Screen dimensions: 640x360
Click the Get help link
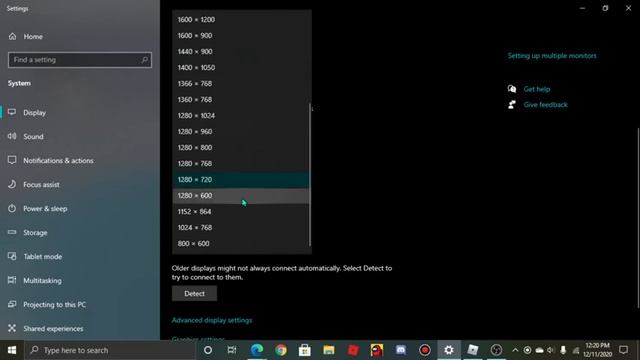[x=537, y=89]
